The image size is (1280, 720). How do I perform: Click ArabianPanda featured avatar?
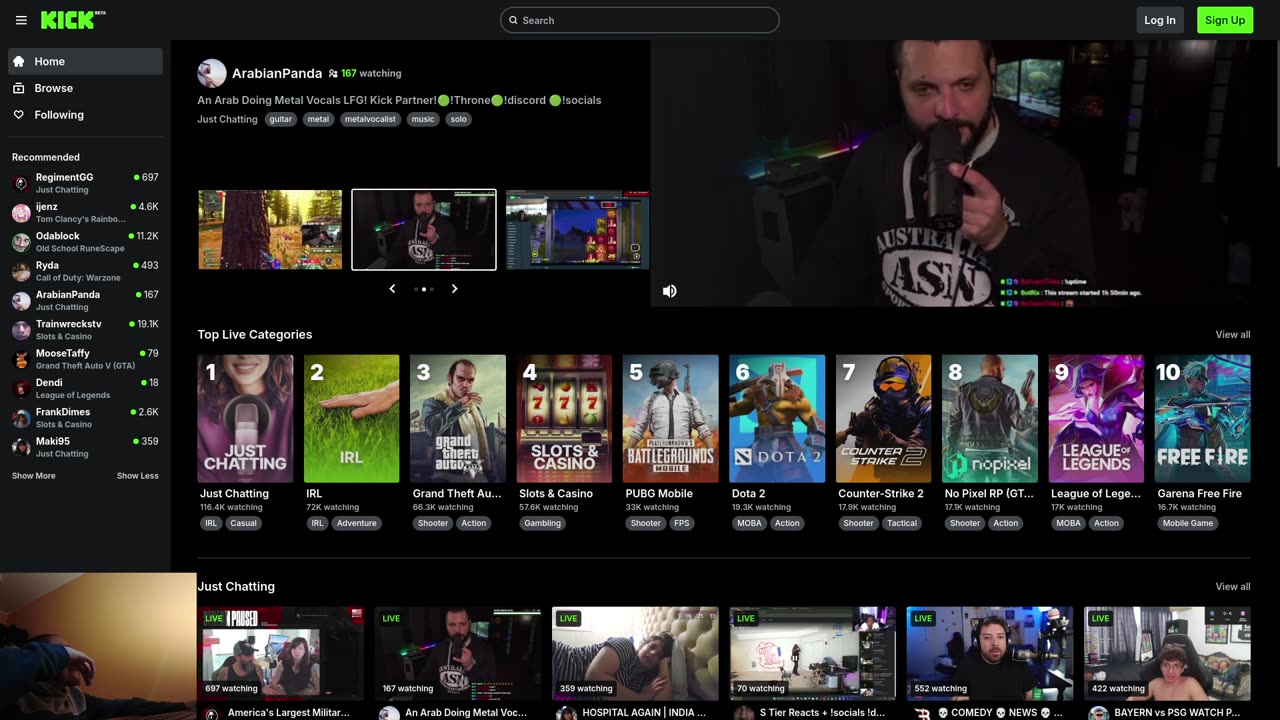pyautogui.click(x=212, y=73)
